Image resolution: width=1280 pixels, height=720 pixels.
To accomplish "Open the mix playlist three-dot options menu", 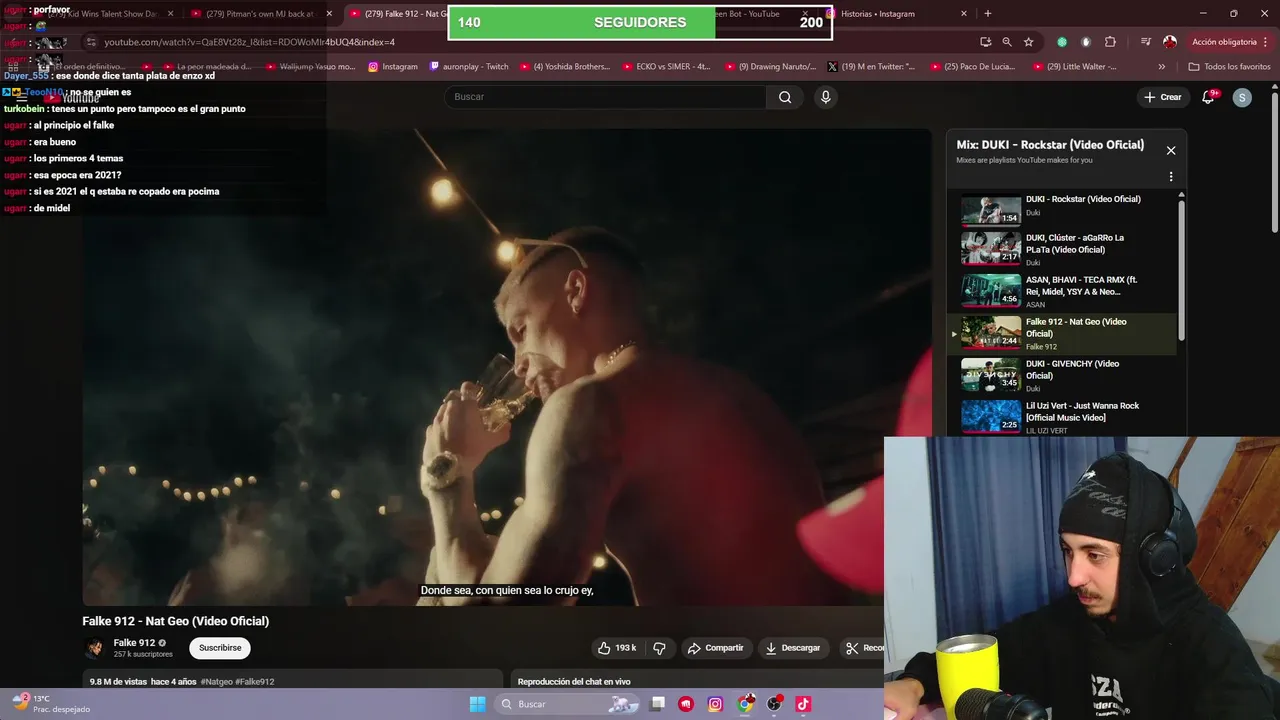I will coord(1171,177).
